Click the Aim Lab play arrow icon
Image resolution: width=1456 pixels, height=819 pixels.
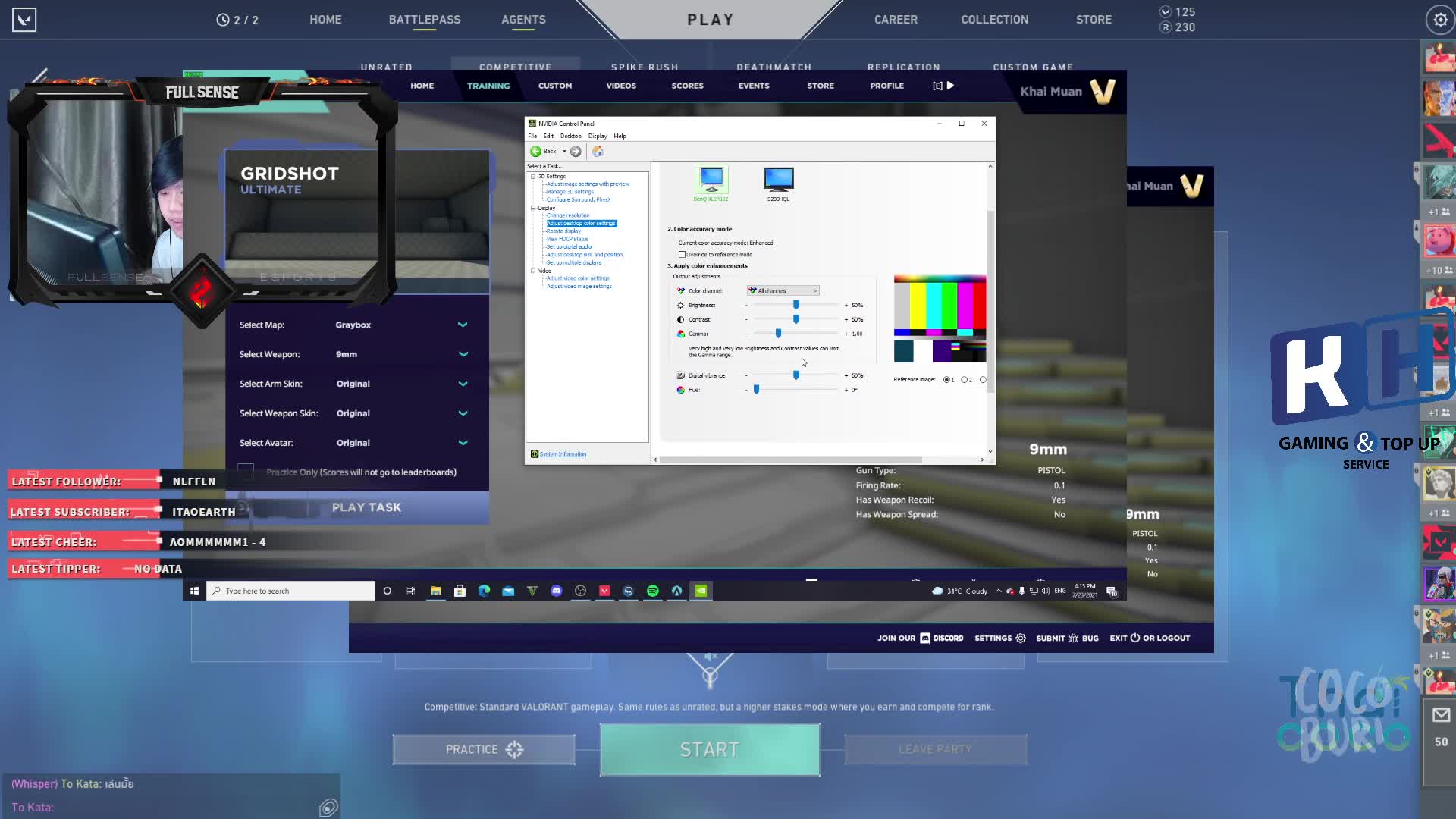tap(950, 86)
